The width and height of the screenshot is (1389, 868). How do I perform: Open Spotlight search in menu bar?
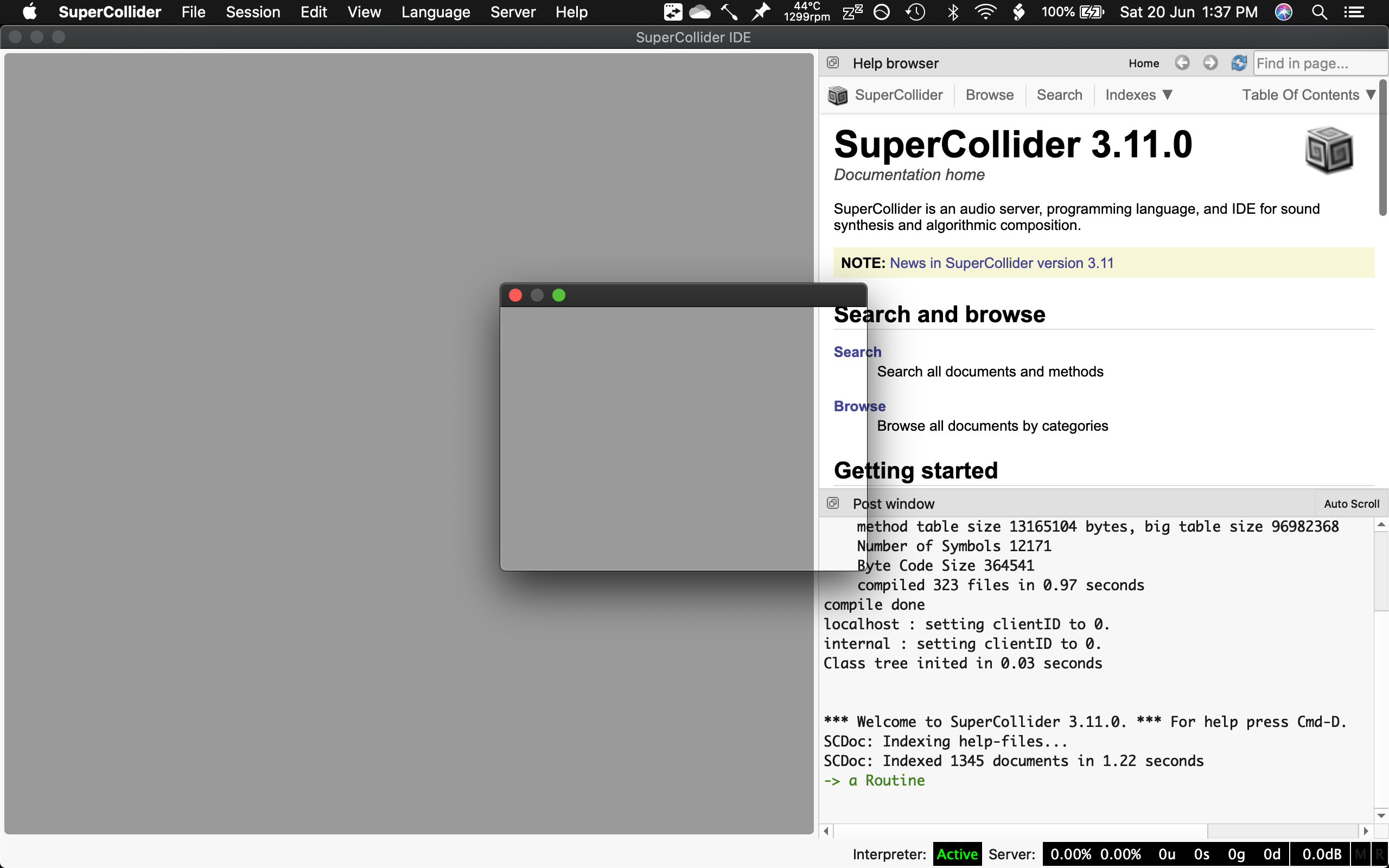(x=1319, y=11)
